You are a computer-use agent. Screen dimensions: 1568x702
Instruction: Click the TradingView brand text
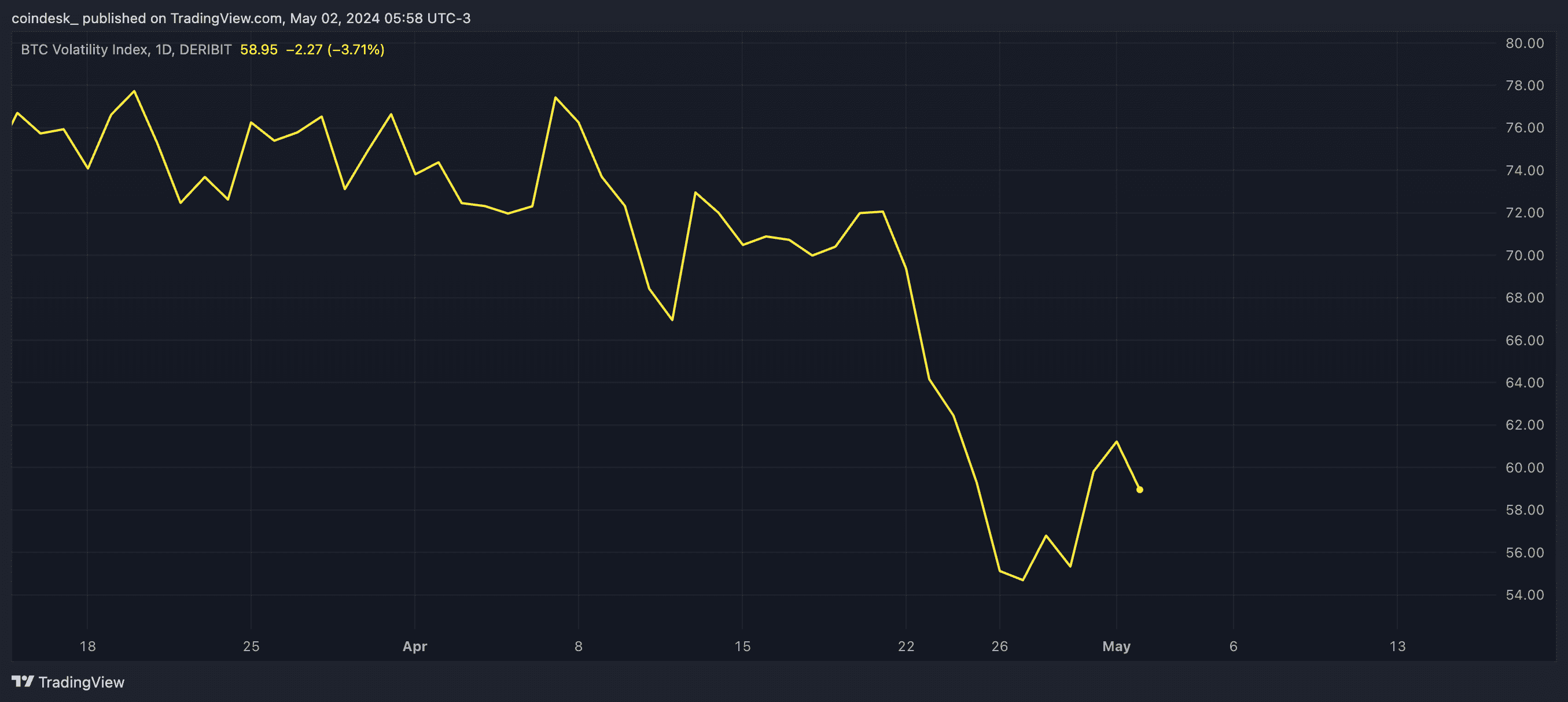[82, 682]
